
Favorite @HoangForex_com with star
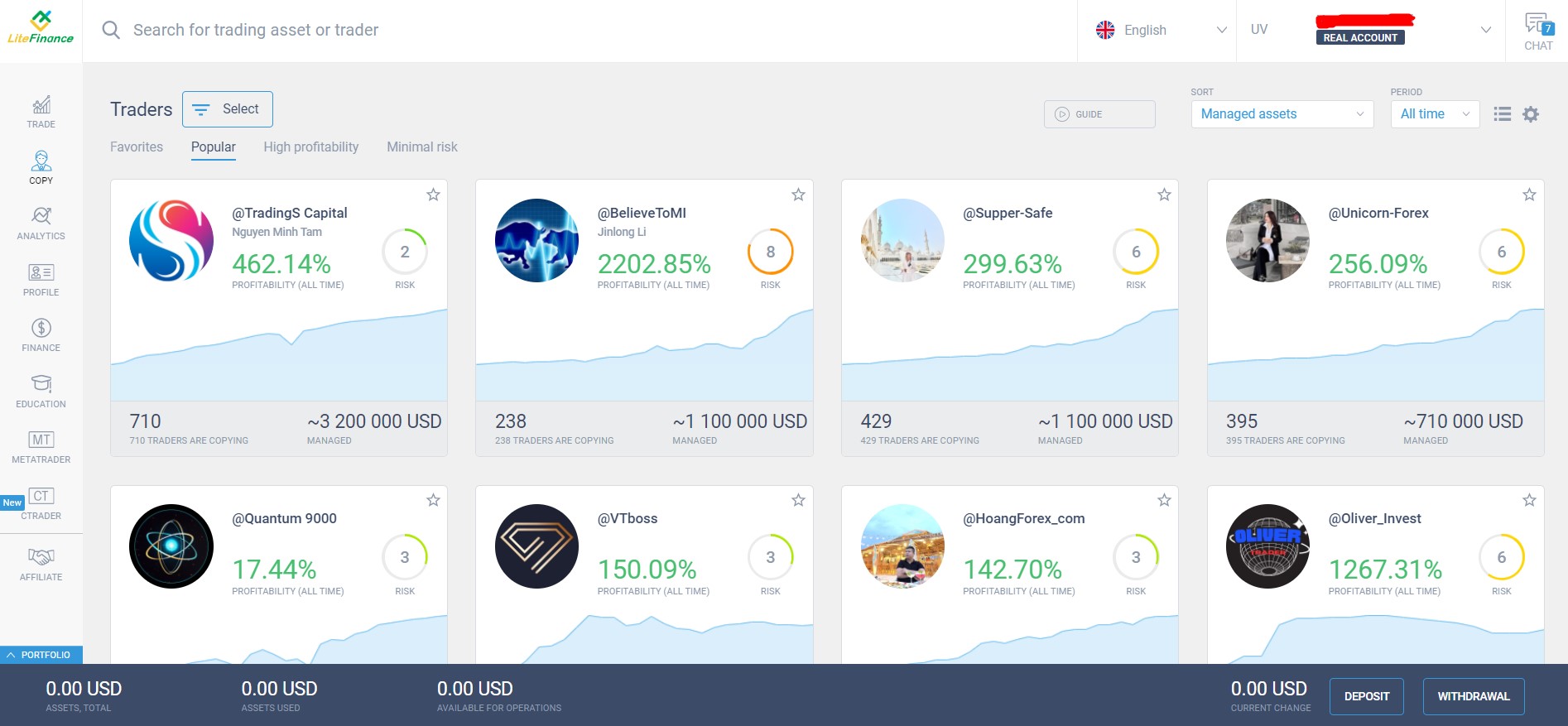(1164, 500)
